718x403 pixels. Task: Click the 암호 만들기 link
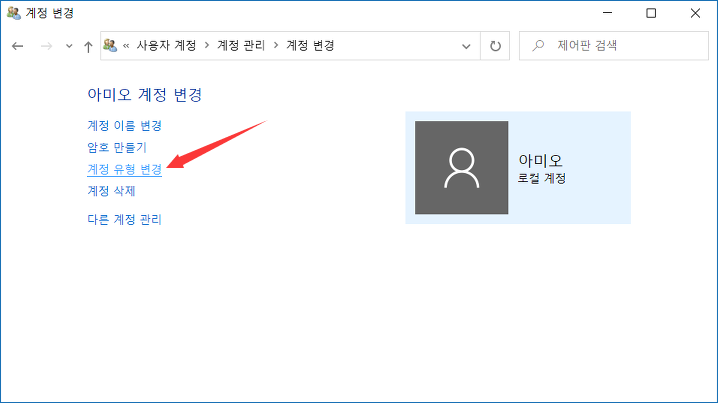[x=116, y=147]
